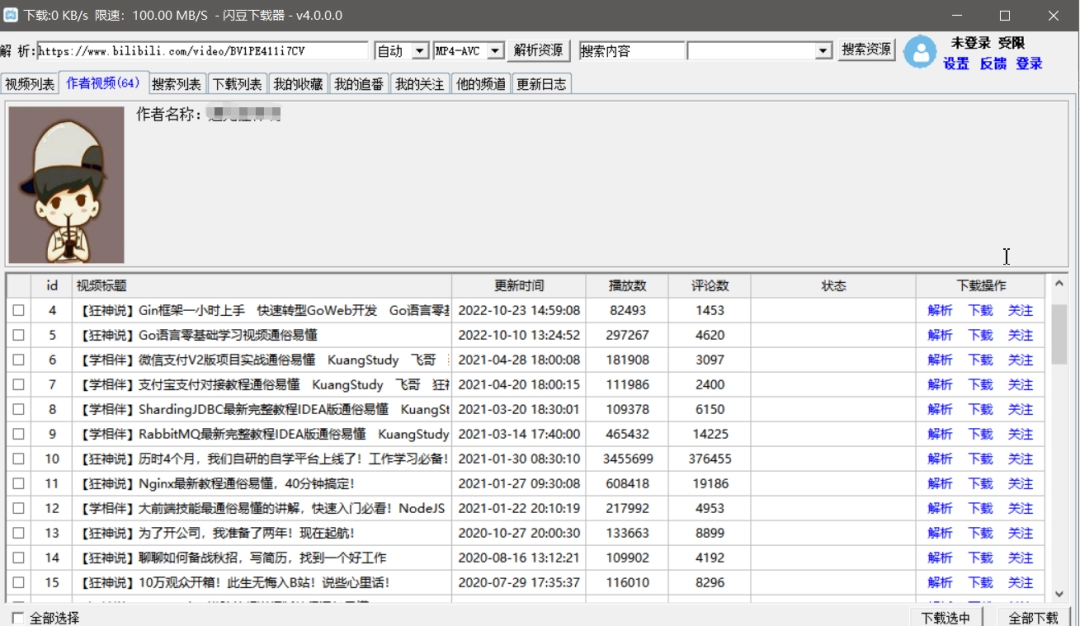Click scrollbar down arrow in video table
Screen dimensions: 1080x626
1059,594
